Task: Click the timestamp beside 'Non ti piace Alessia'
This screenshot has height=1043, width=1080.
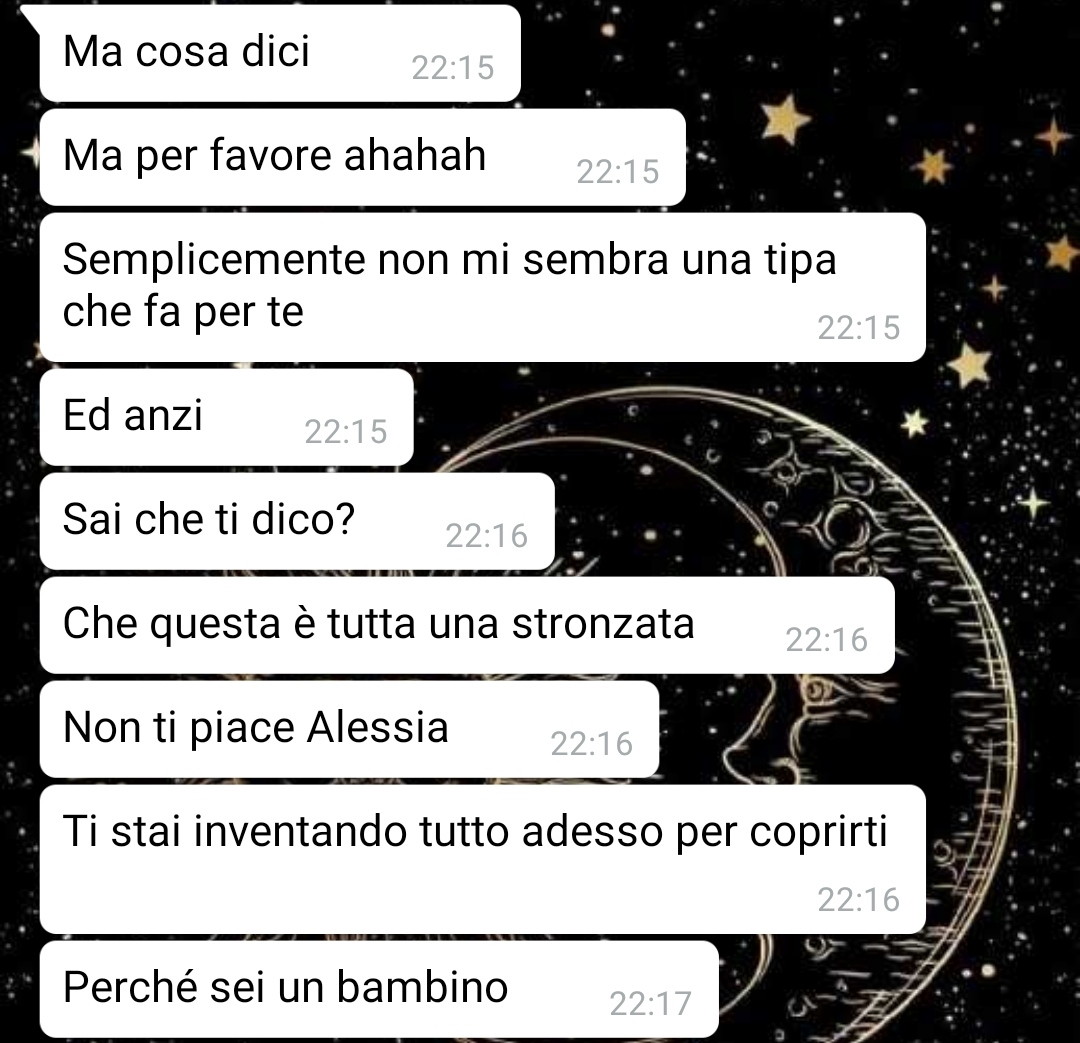Action: point(591,744)
